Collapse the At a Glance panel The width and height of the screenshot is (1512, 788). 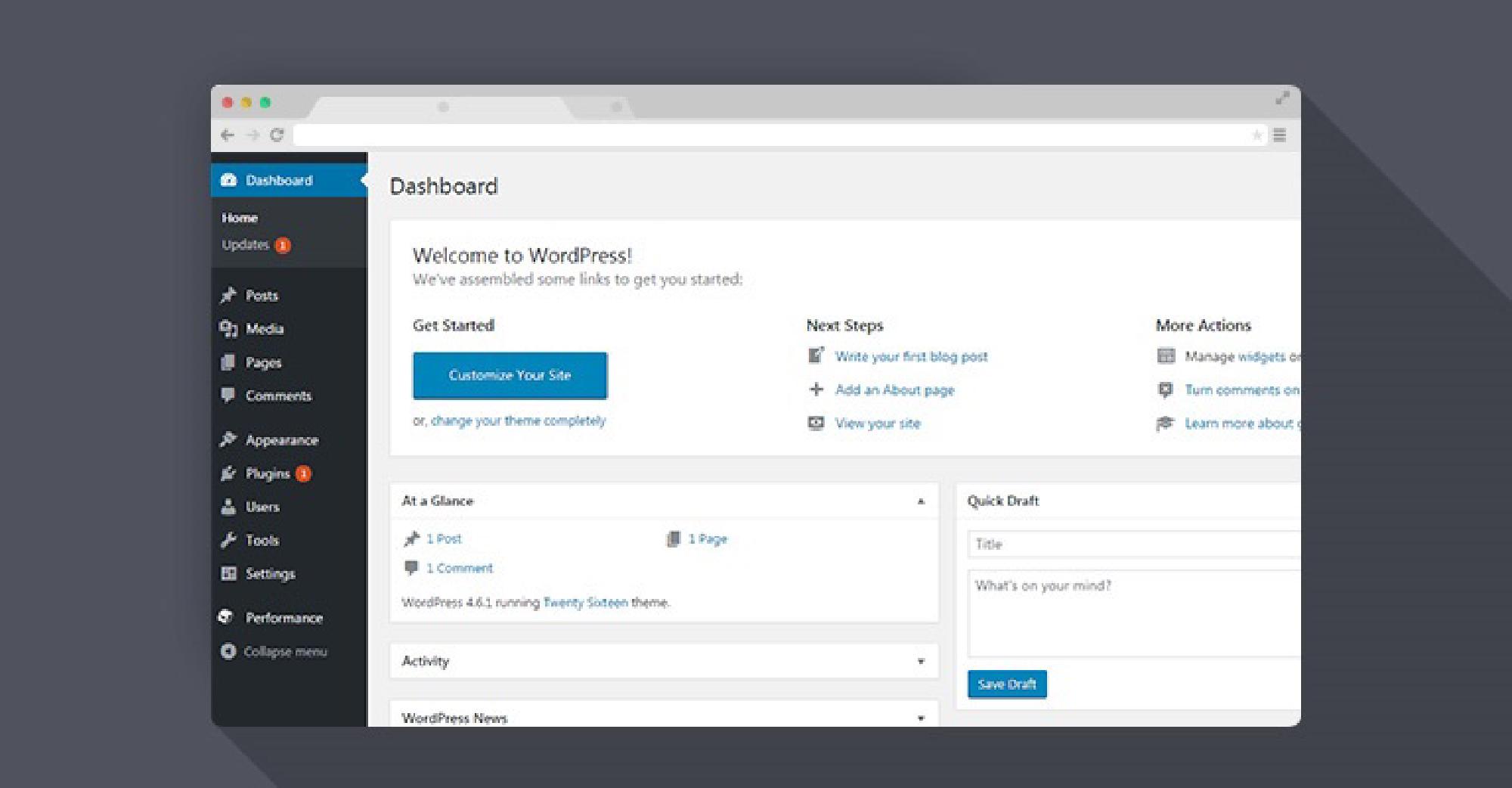[921, 501]
